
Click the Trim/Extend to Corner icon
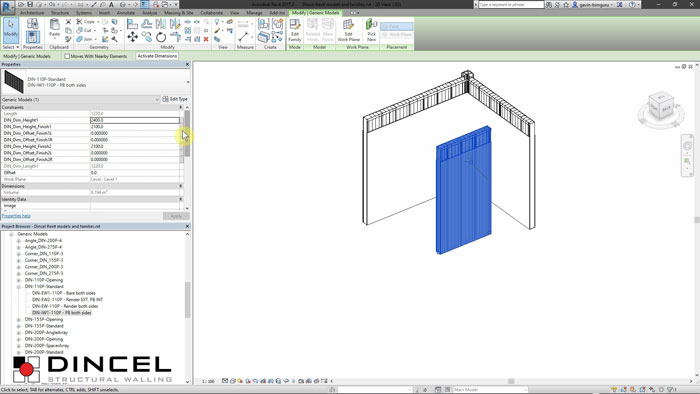tap(175, 37)
